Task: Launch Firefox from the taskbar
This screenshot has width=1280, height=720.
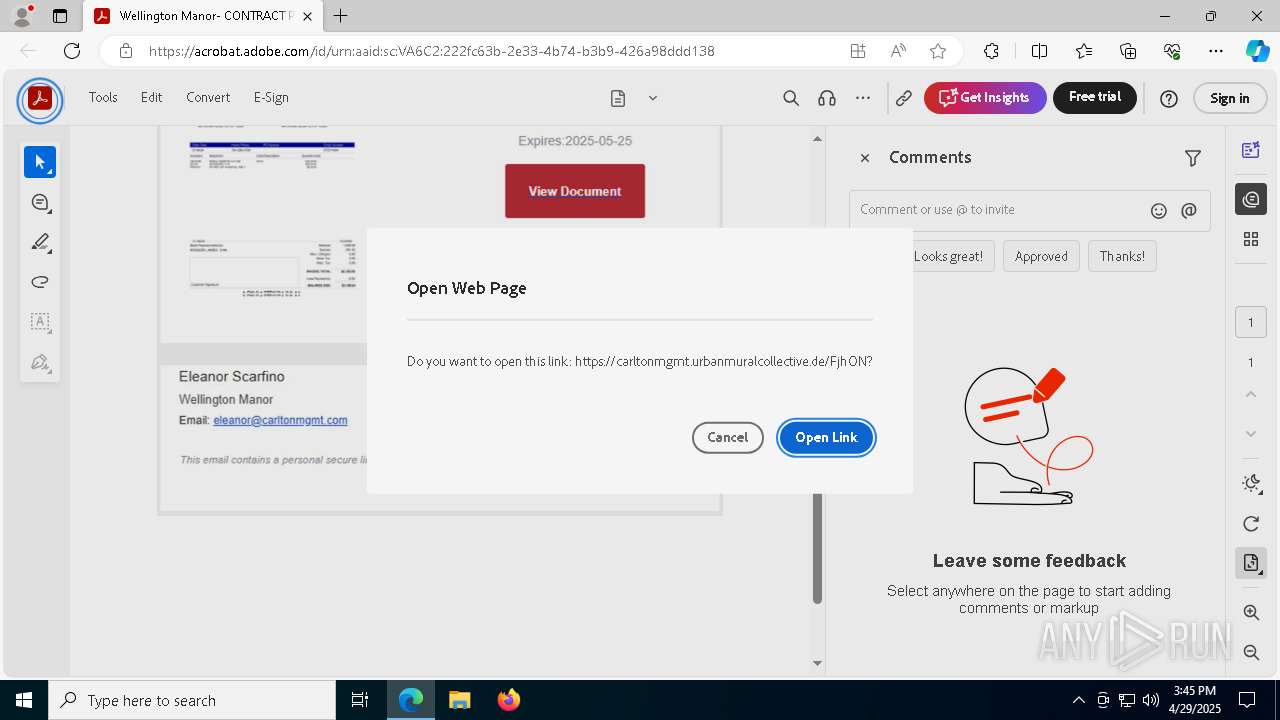Action: (508, 700)
